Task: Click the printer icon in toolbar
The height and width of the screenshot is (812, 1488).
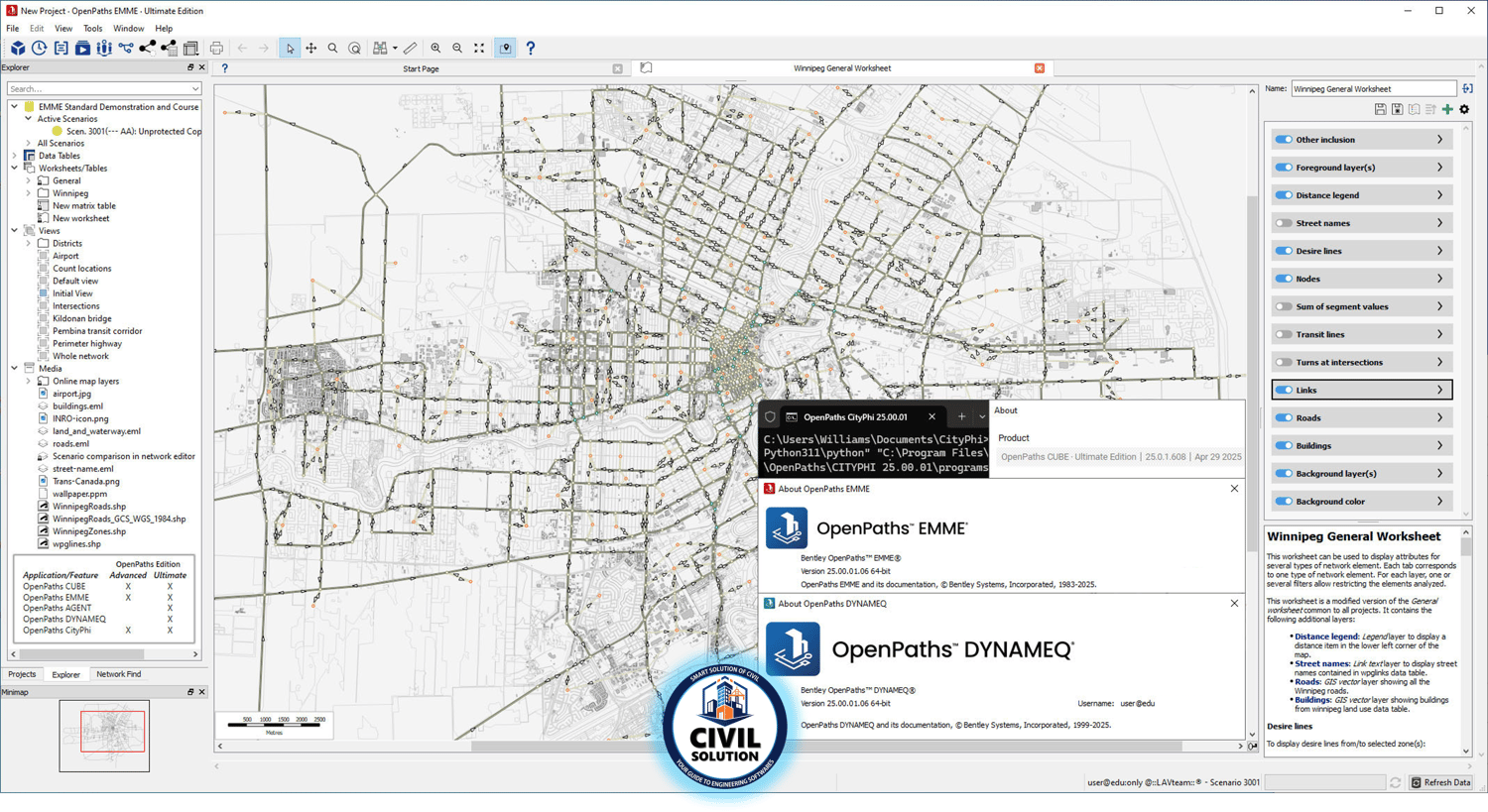Action: click(216, 48)
